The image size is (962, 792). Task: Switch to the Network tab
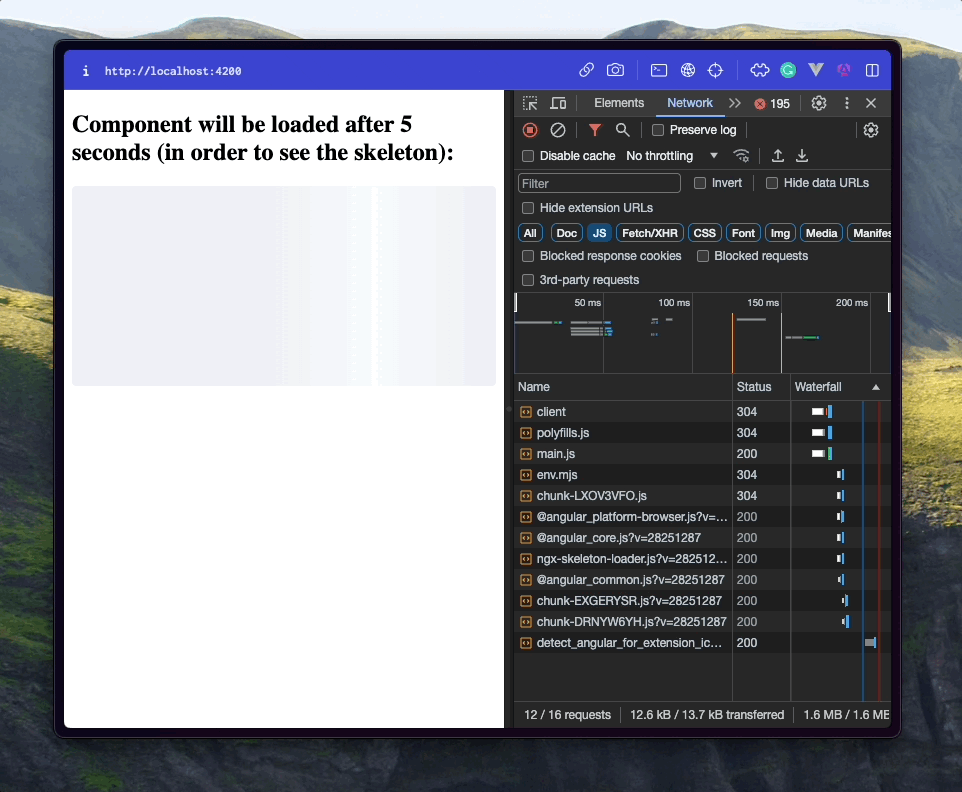690,103
